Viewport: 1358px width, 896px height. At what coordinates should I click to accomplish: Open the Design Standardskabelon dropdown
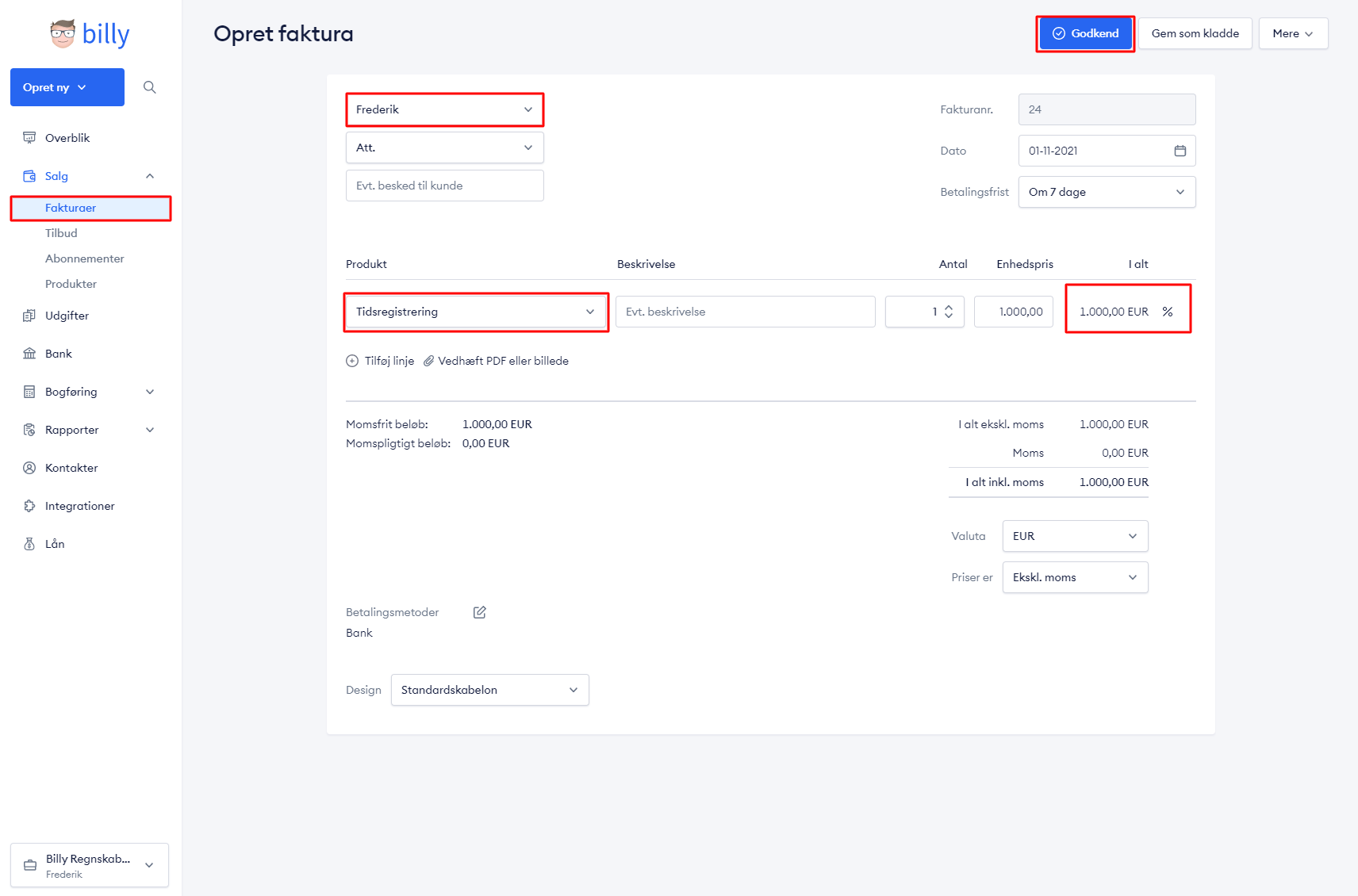click(x=490, y=690)
